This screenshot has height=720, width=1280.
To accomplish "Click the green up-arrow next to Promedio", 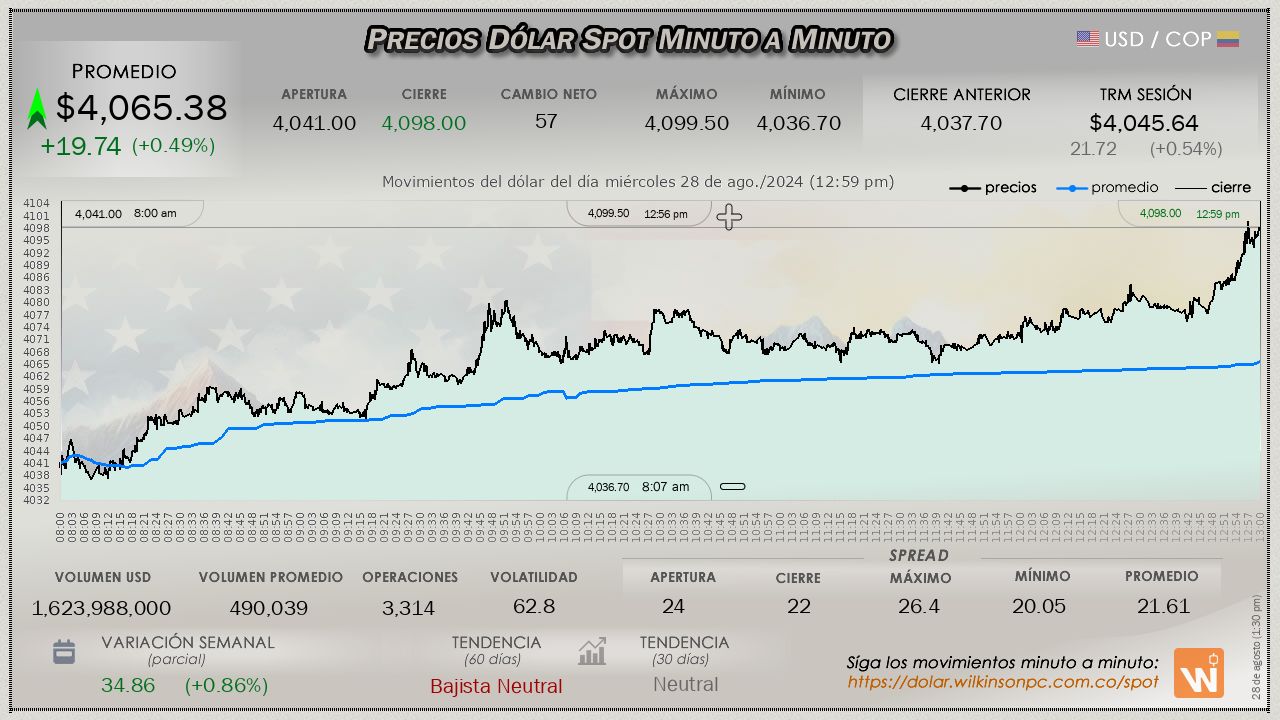I will tap(37, 108).
